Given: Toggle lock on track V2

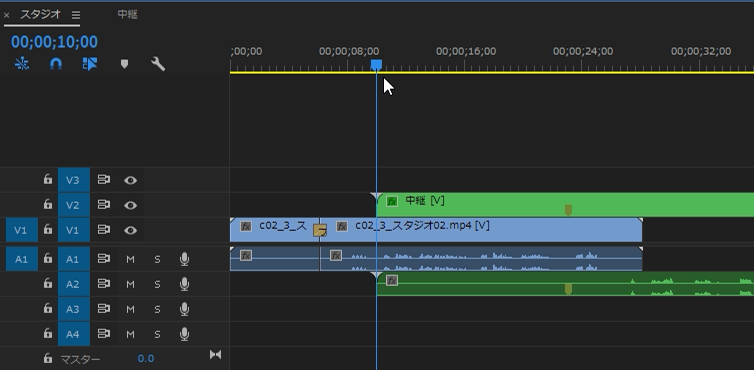Looking at the screenshot, I should [x=48, y=204].
